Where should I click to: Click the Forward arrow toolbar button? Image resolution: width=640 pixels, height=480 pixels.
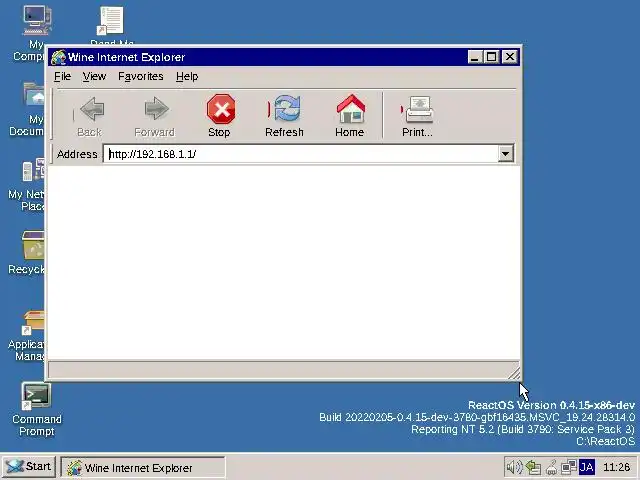(155, 116)
